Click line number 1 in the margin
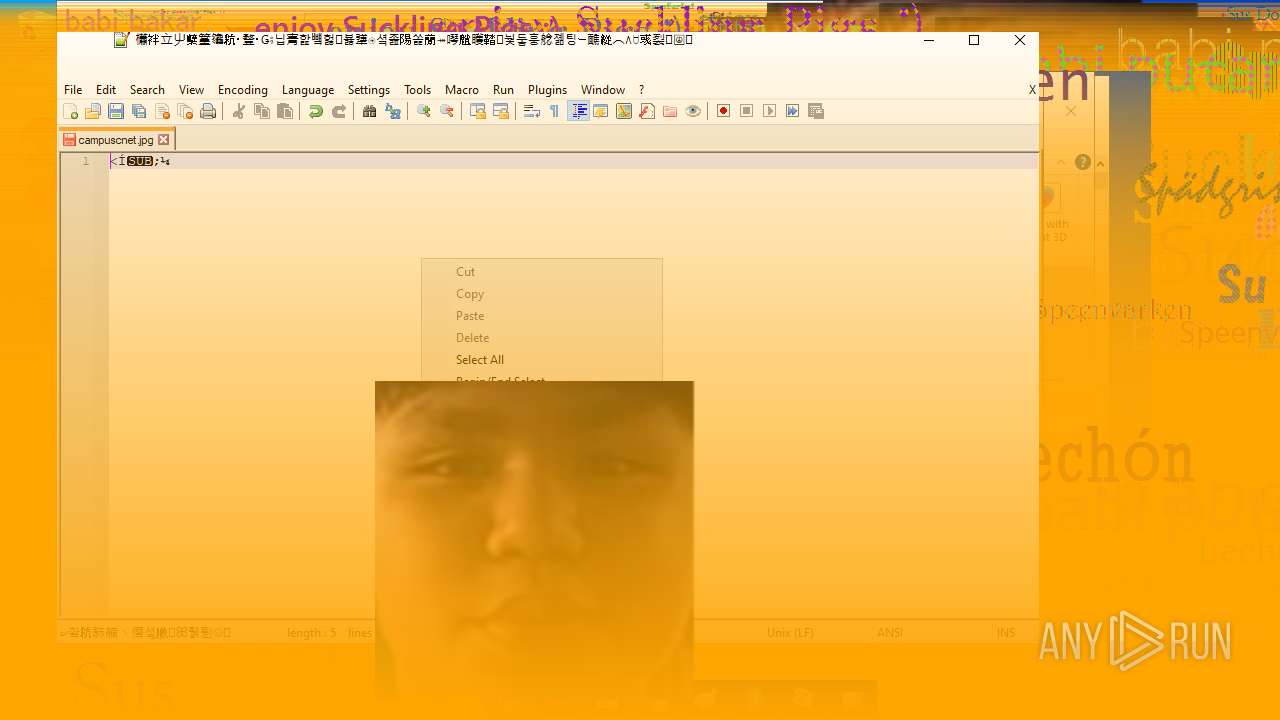 (x=86, y=161)
